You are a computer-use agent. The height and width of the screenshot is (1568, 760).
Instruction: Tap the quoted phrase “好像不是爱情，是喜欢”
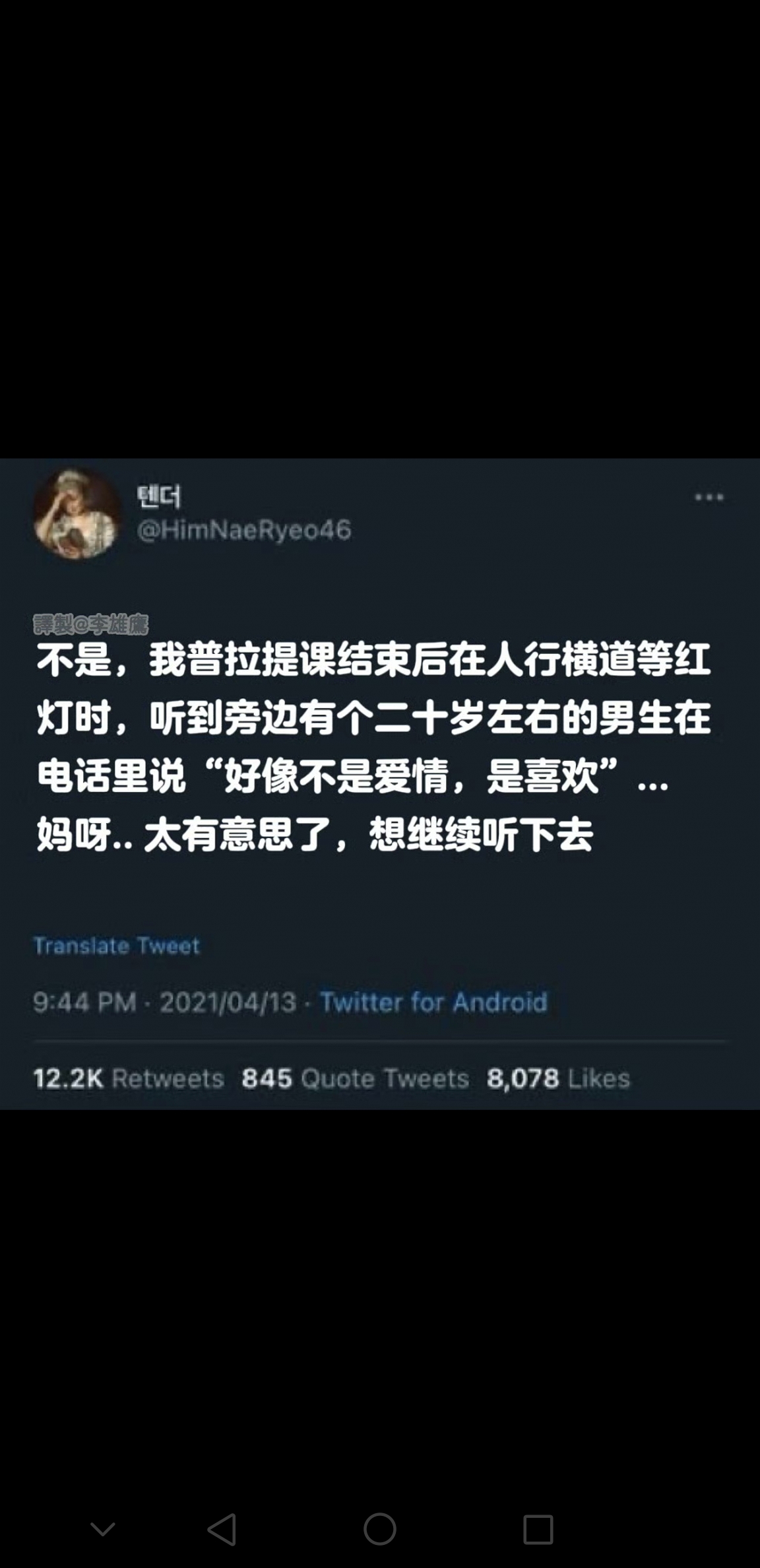(x=412, y=775)
